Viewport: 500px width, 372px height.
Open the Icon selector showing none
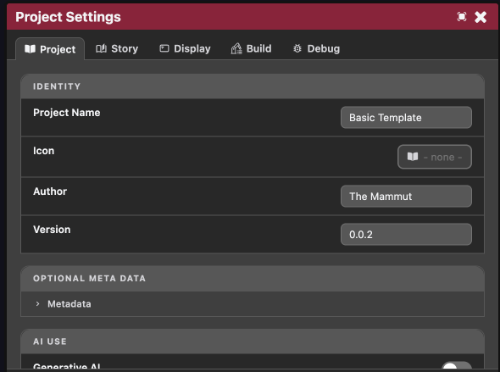tap(434, 157)
